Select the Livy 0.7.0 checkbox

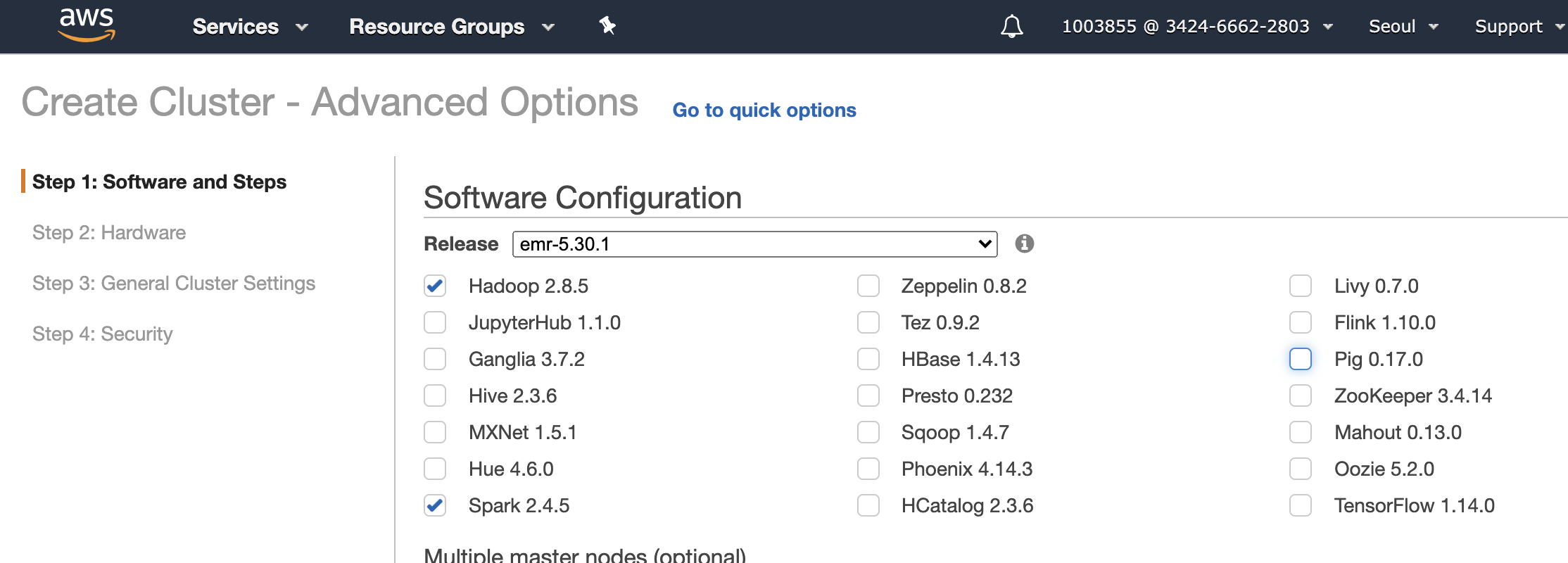1301,286
